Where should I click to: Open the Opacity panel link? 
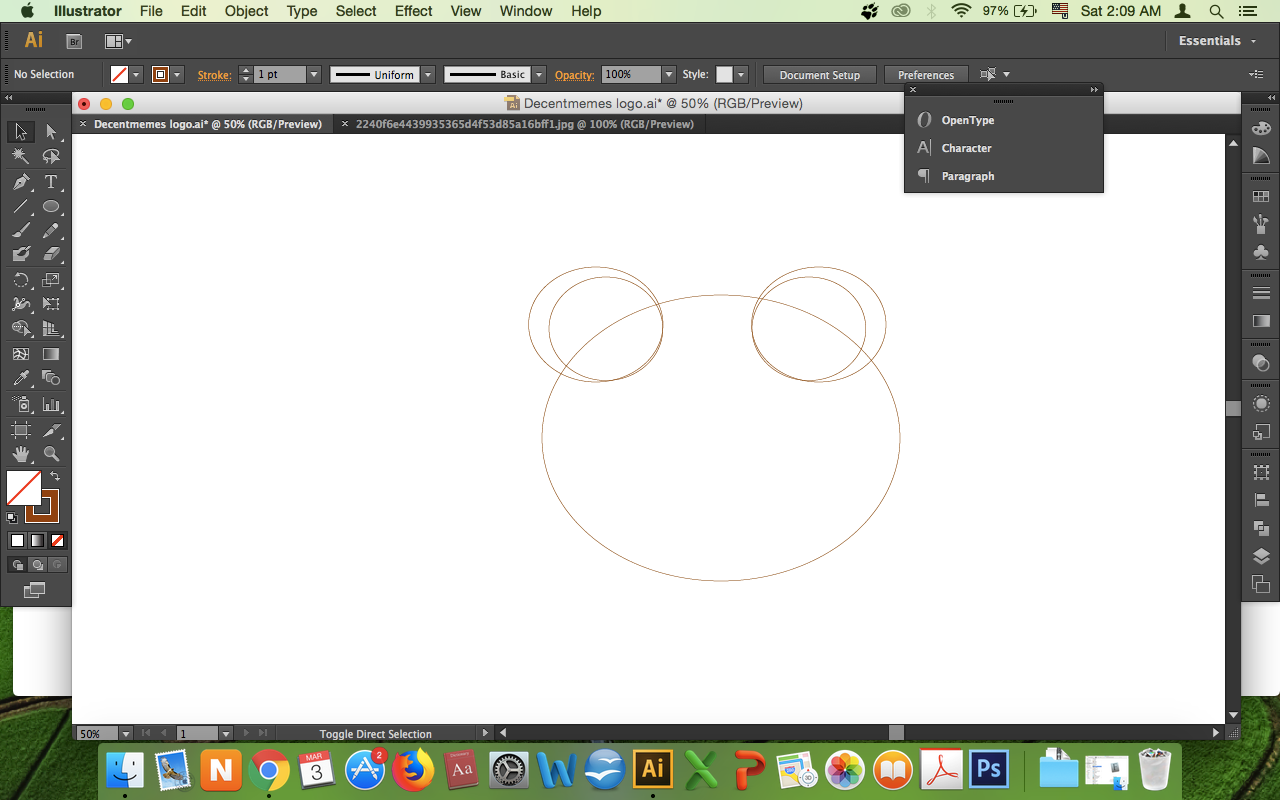click(x=574, y=75)
